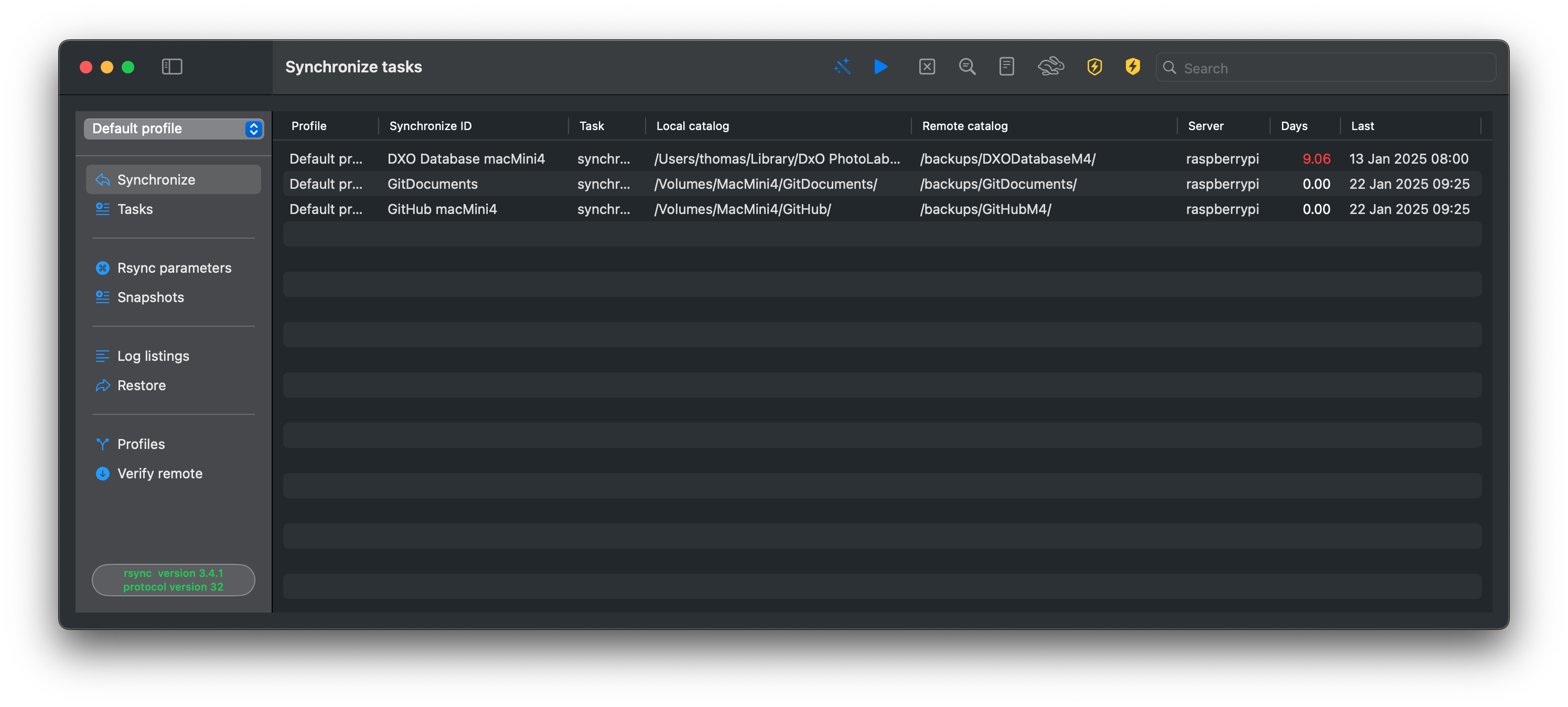Open Log listings in the sidebar

(174, 356)
